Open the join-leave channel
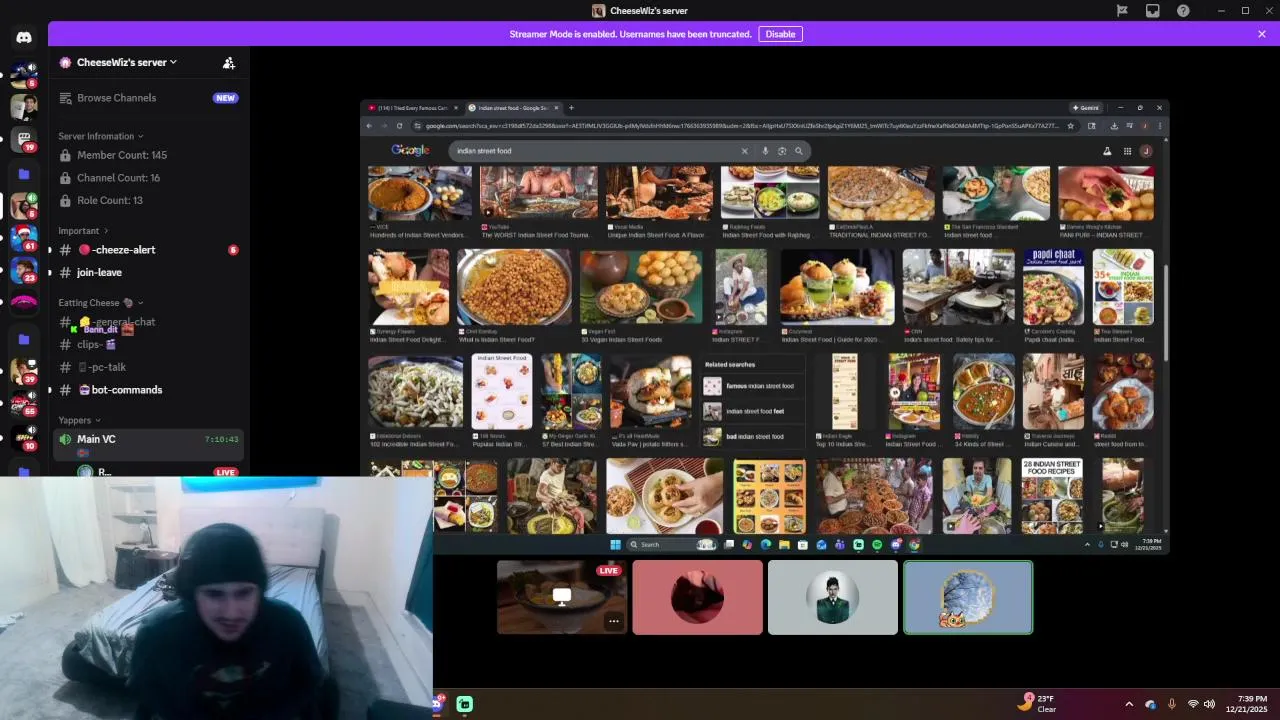Image resolution: width=1280 pixels, height=720 pixels. pos(148,272)
